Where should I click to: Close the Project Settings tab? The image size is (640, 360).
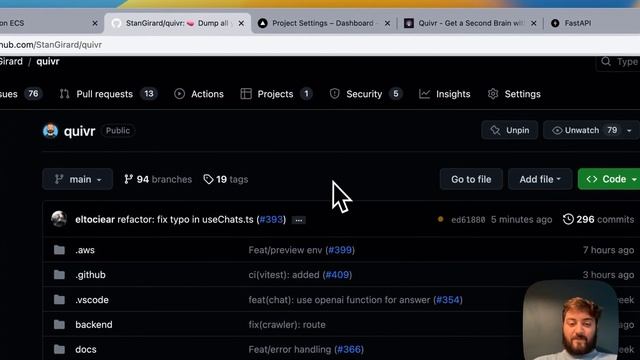point(387,23)
